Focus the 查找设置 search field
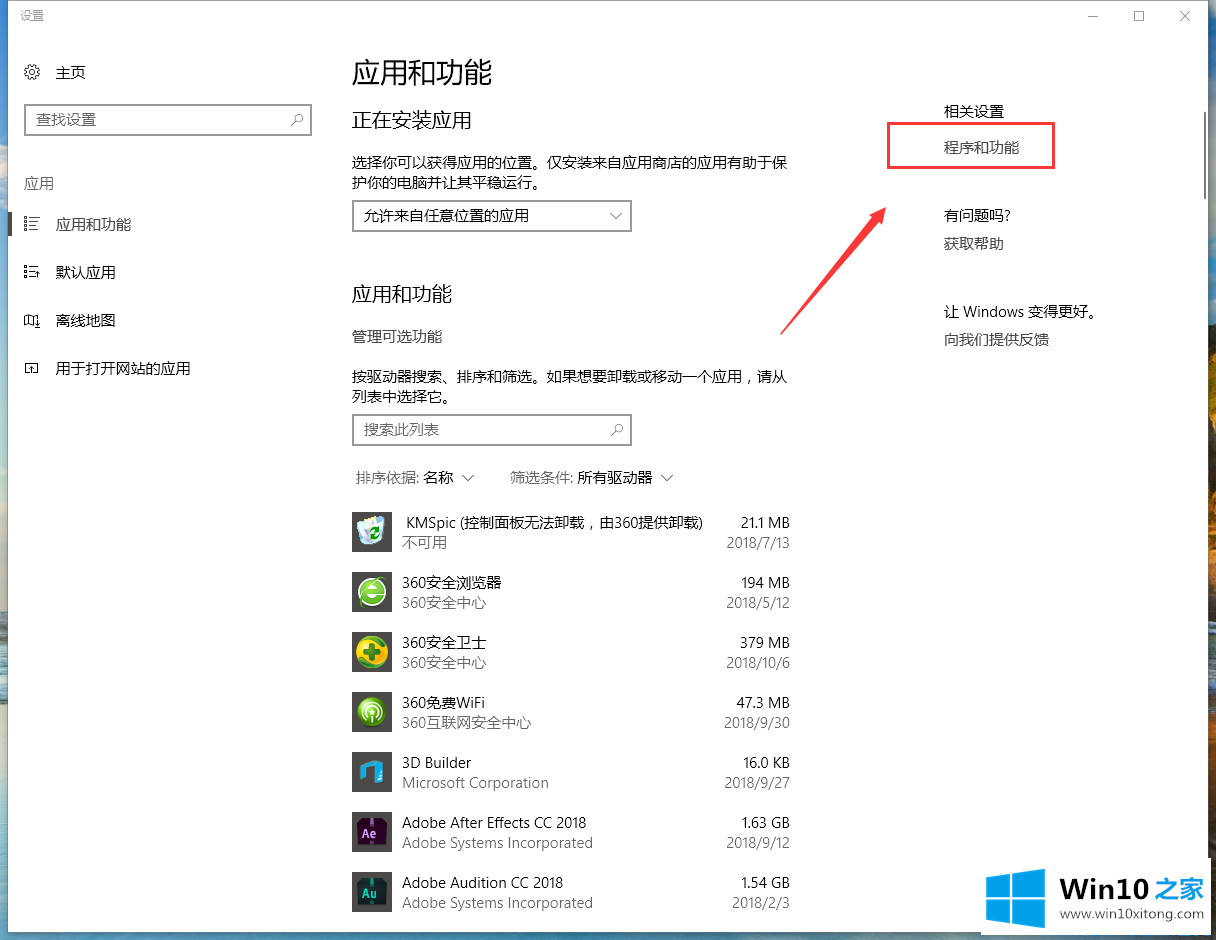This screenshot has height=940, width=1216. [168, 119]
